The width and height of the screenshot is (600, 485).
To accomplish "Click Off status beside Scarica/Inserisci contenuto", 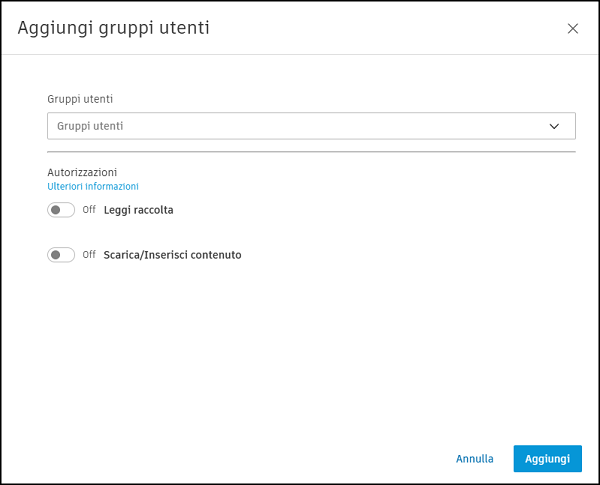I will (89, 255).
